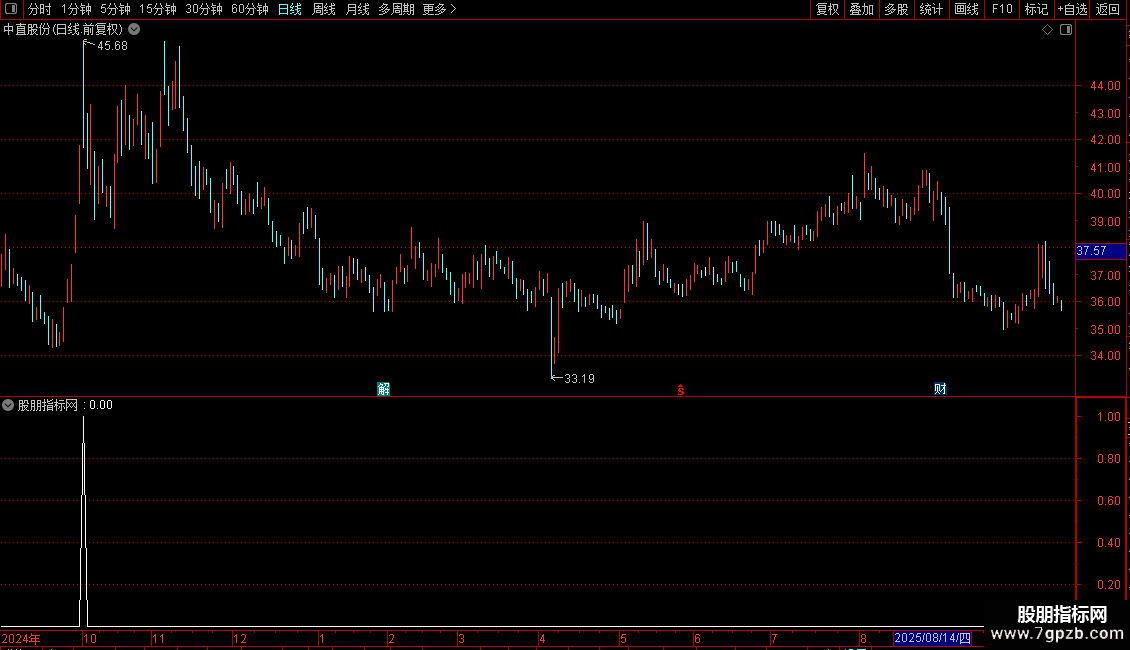This screenshot has width=1130, height=650.
Task: Click the 中直股份(日线.前复权) title
Action: [63, 30]
